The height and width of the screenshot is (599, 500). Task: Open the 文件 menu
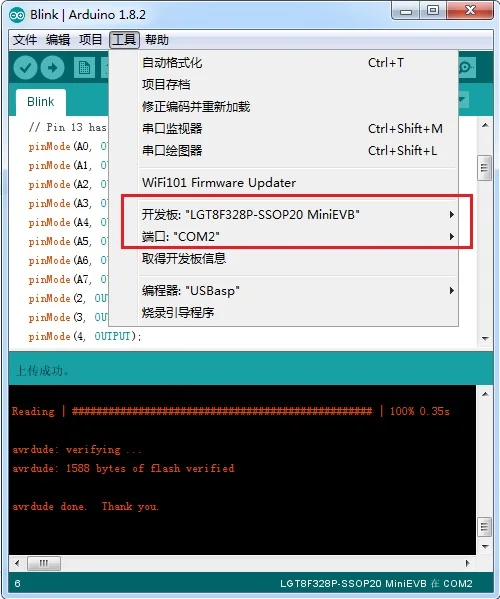pyautogui.click(x=25, y=40)
